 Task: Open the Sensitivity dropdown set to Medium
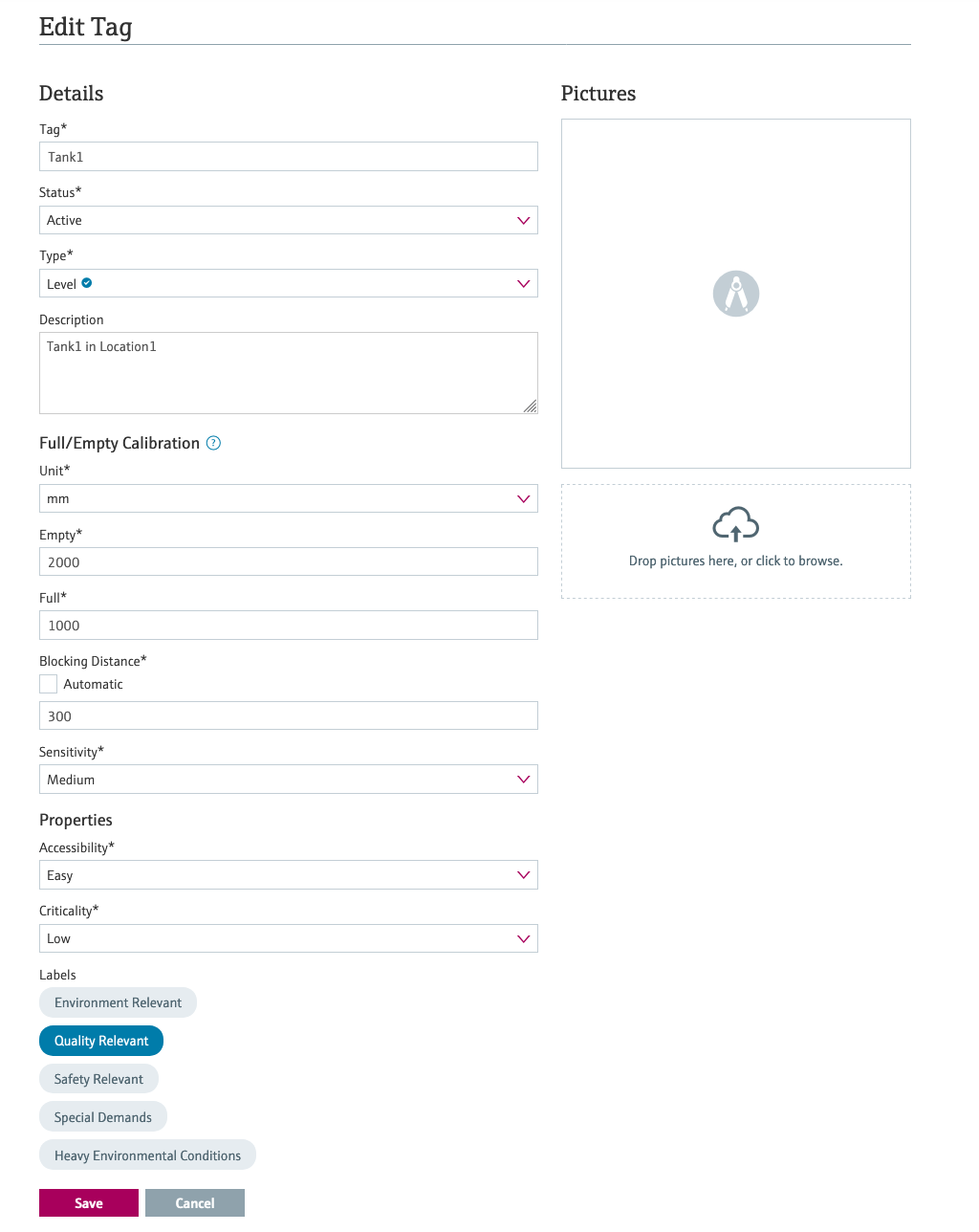click(x=289, y=780)
